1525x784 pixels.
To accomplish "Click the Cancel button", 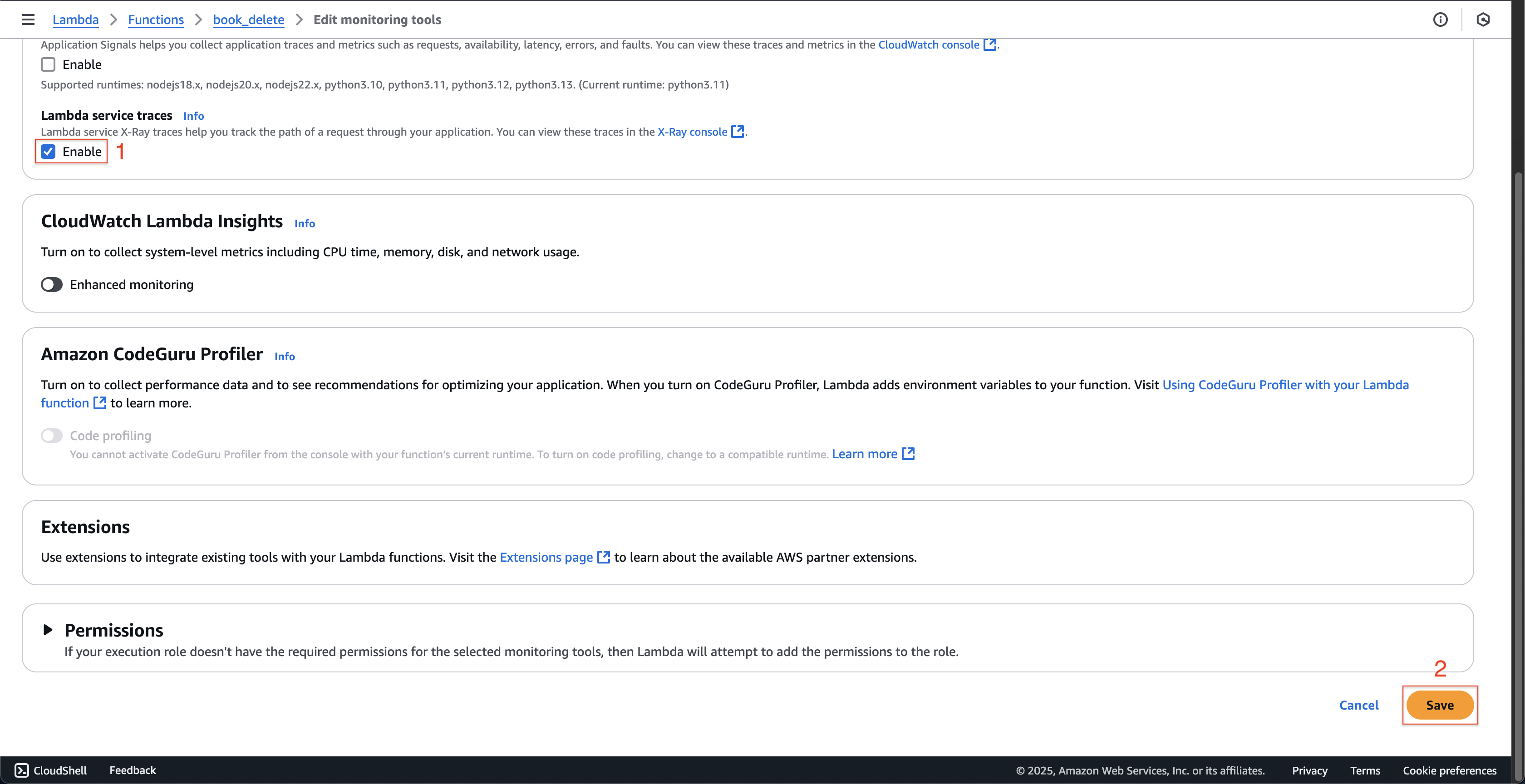I will [1358, 705].
